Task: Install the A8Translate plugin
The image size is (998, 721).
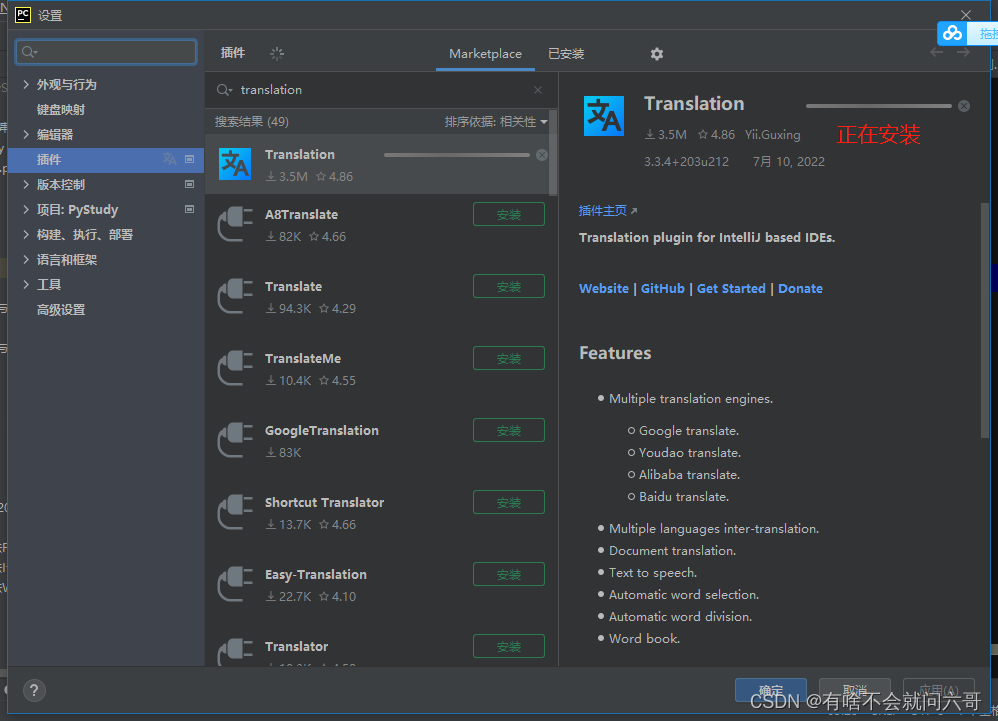Action: coord(509,214)
